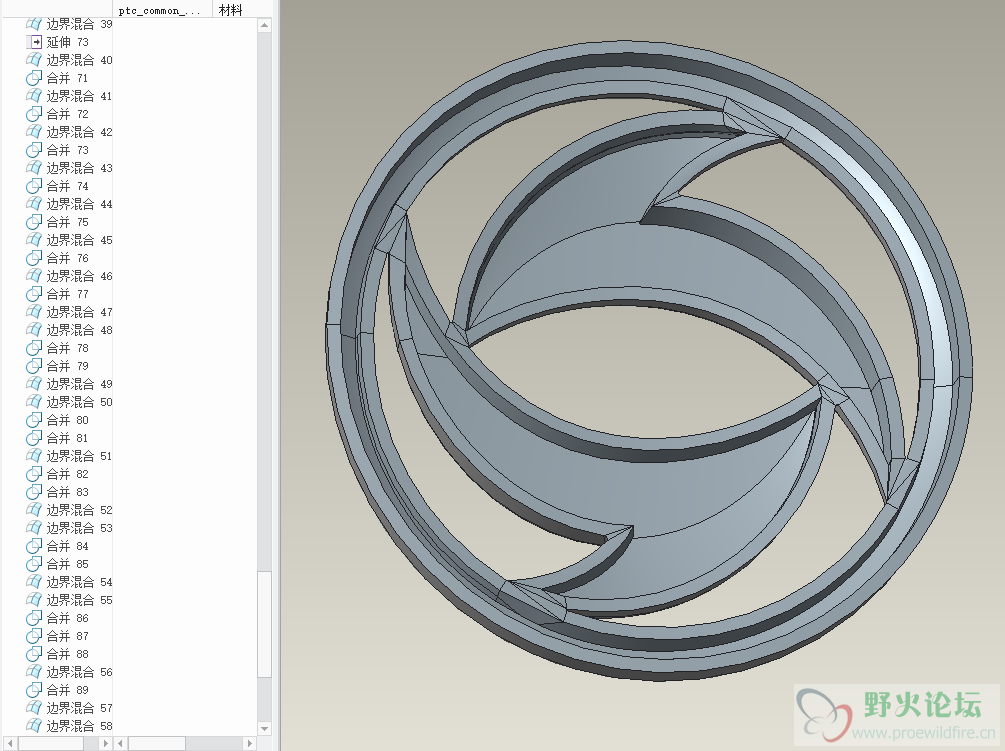The height and width of the screenshot is (751, 1005).
Task: Click the boundary blend icon beside 边界混合 52
Action: click(34, 510)
